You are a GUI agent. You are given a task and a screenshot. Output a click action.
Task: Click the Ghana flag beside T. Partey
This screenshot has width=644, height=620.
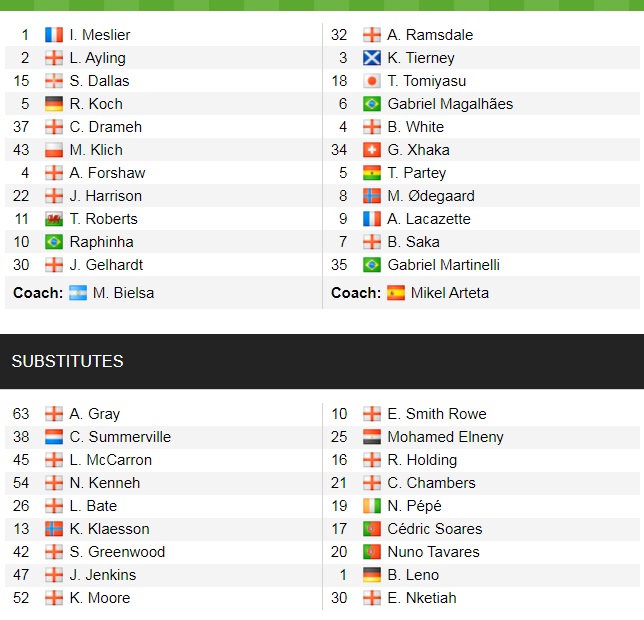pos(372,173)
